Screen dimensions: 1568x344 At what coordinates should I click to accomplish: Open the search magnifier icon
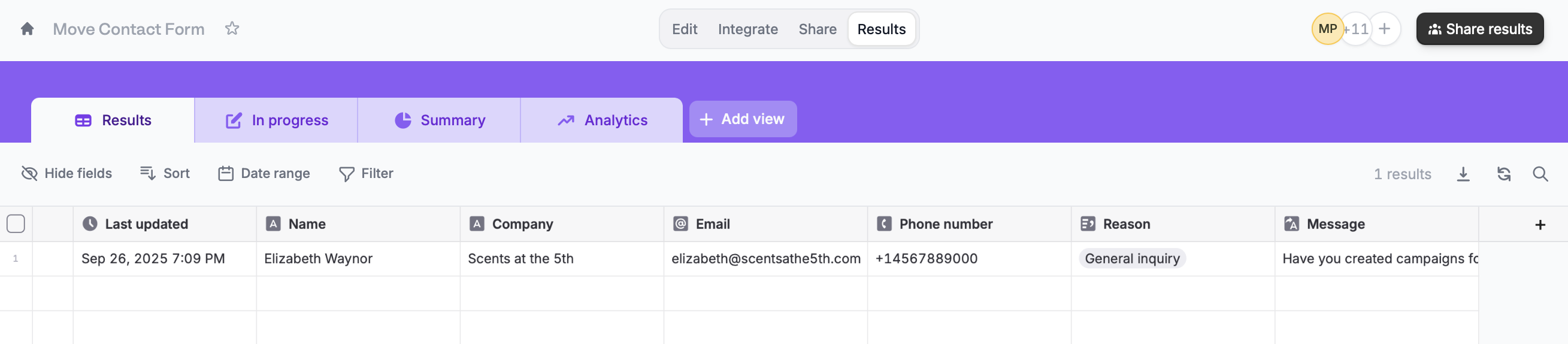pos(1540,174)
